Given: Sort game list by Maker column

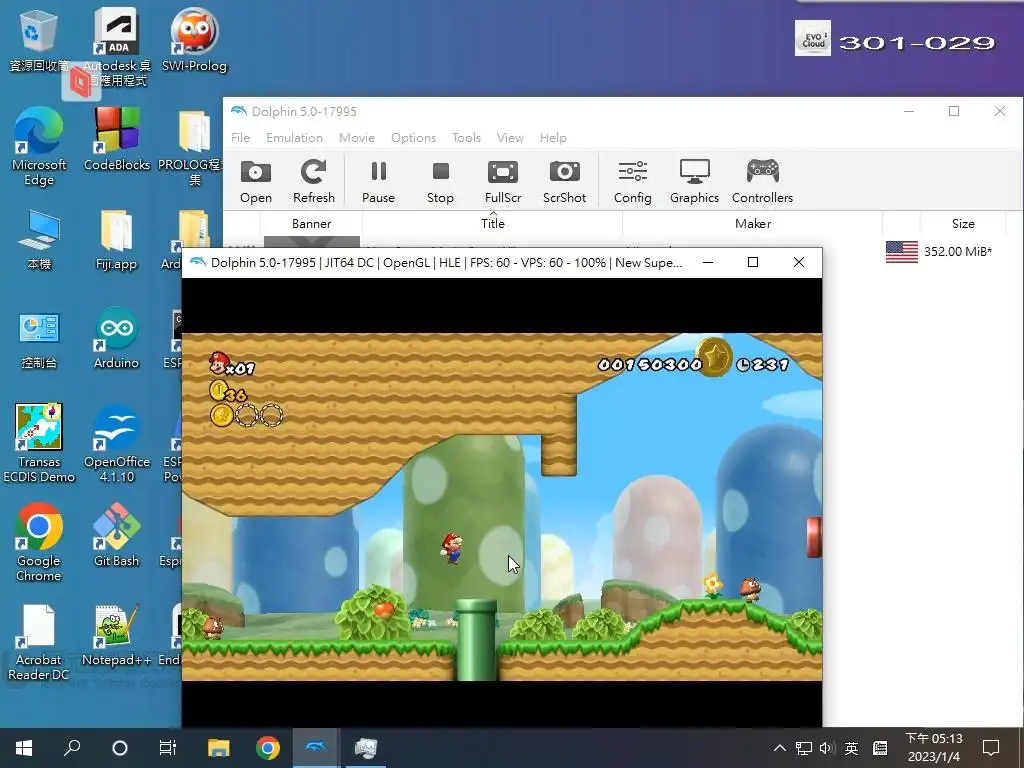Looking at the screenshot, I should [753, 223].
